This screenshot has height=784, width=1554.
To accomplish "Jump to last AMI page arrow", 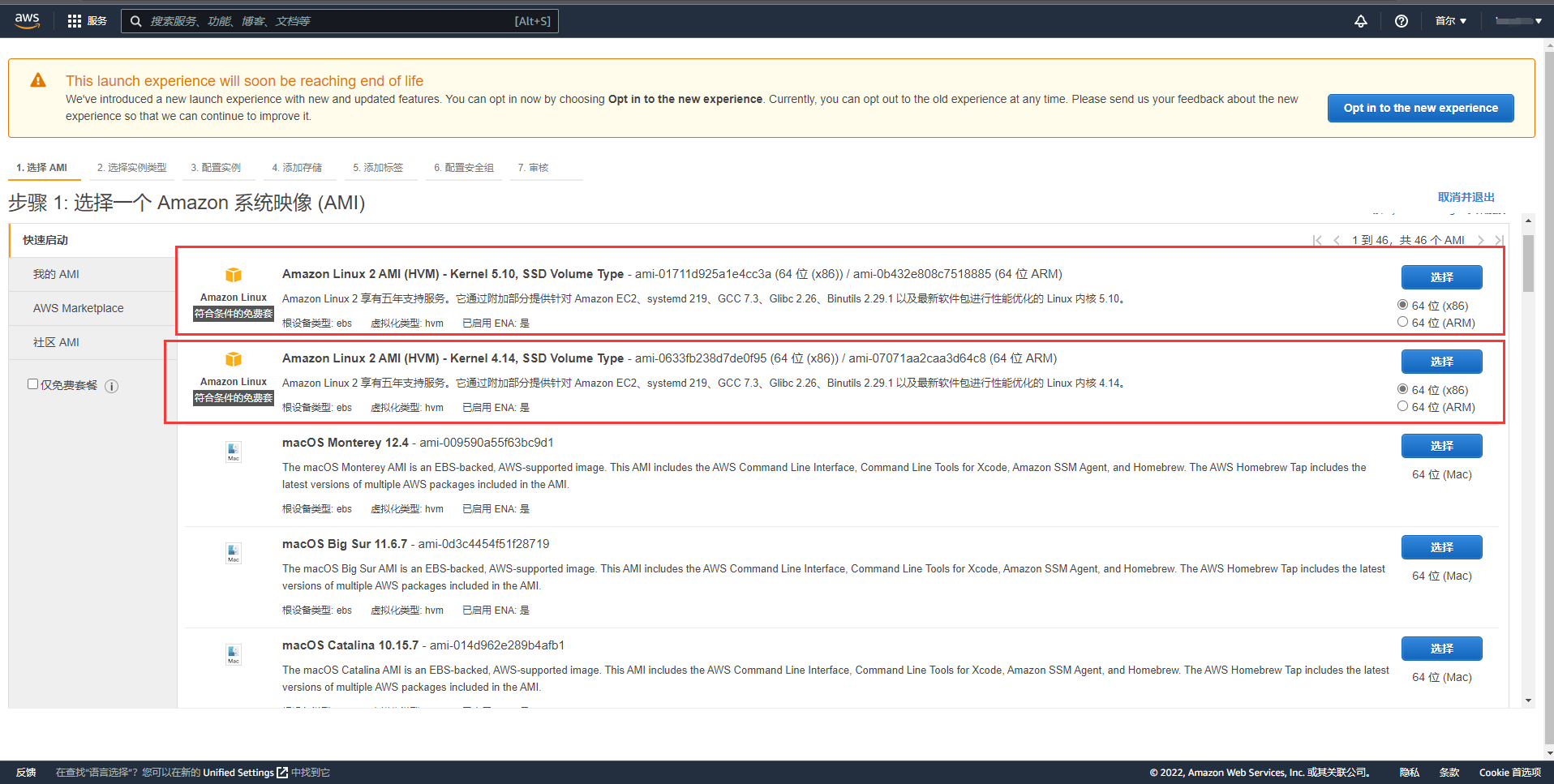I will [1498, 240].
